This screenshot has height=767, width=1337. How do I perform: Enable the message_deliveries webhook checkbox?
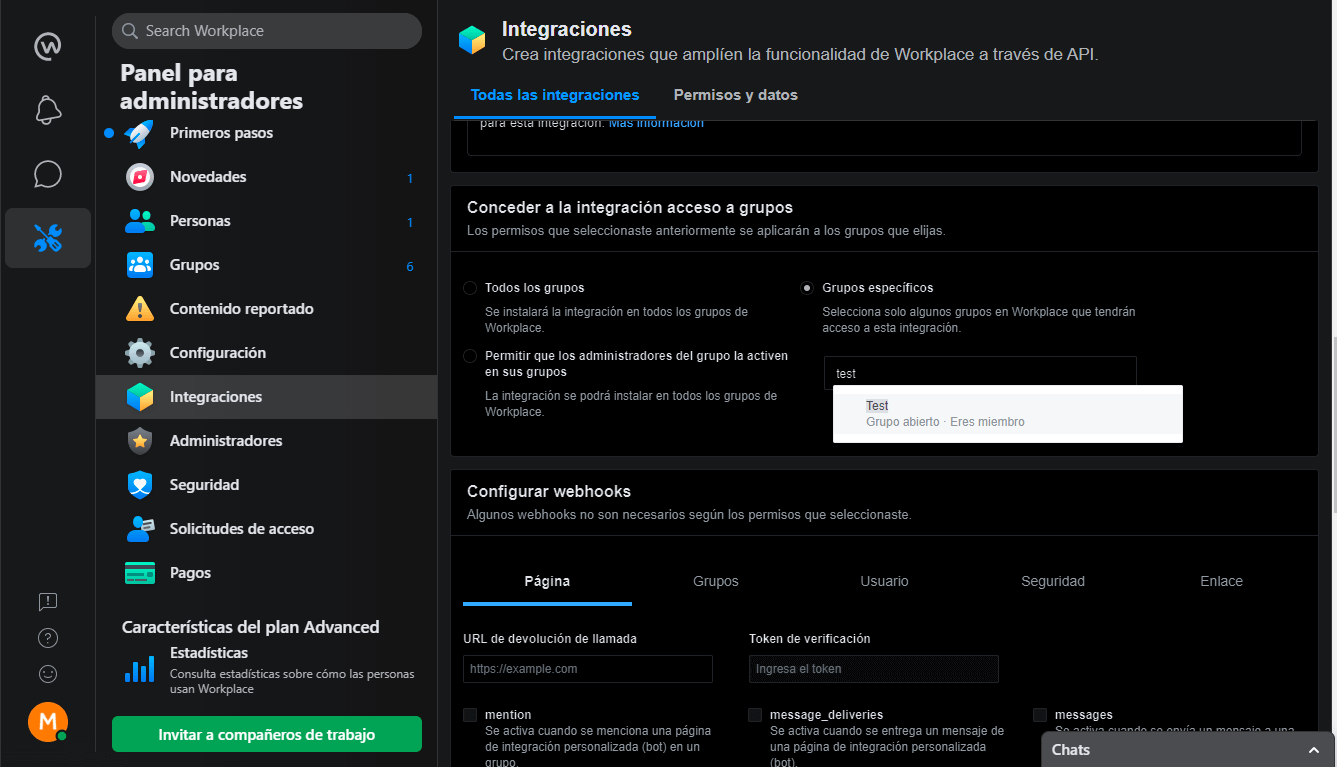pos(755,715)
